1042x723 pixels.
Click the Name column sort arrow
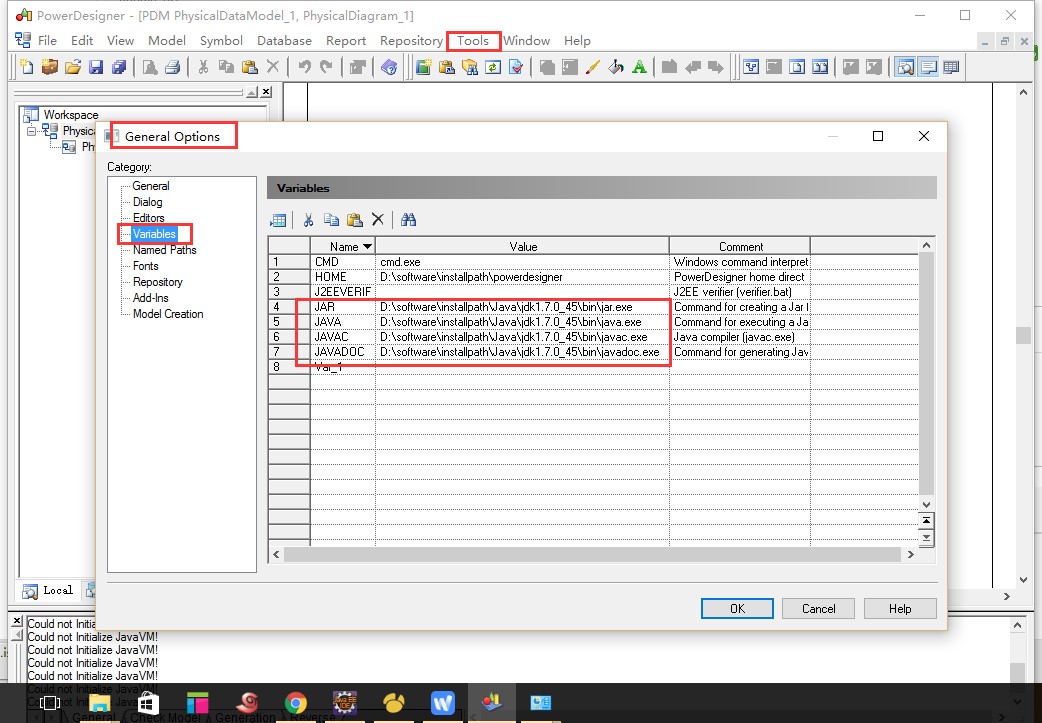pyautogui.click(x=367, y=247)
